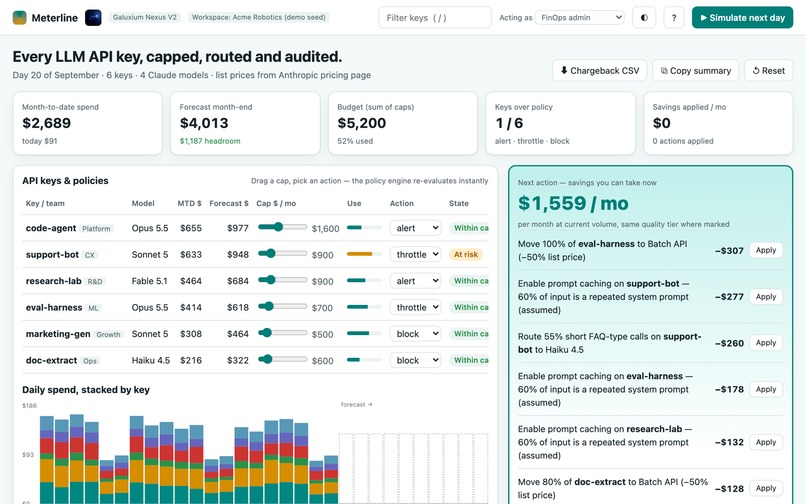Open the doc-extract action dropdown
This screenshot has width=806, height=504.
[x=415, y=361]
